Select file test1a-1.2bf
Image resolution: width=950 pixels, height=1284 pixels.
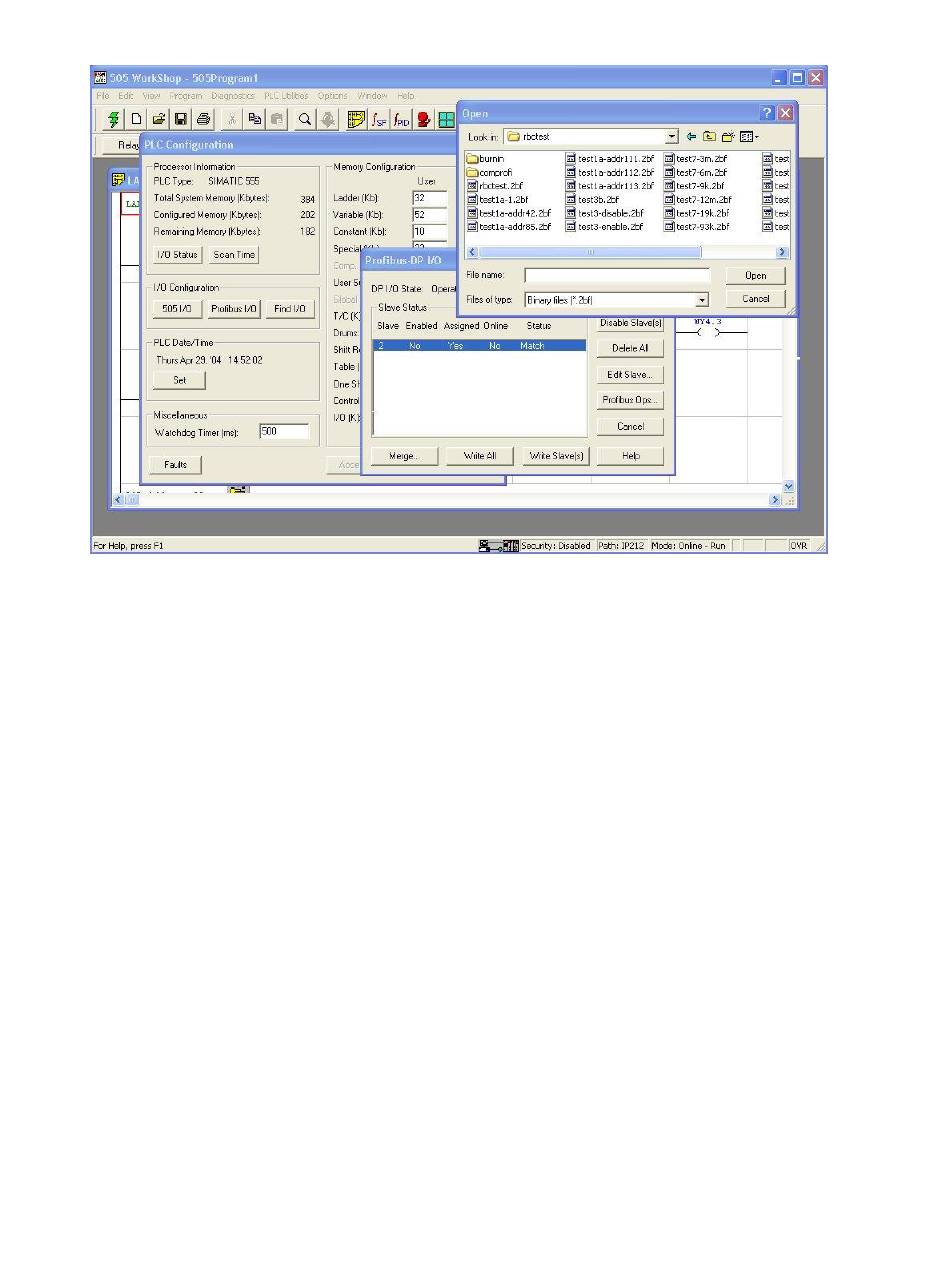point(498,199)
